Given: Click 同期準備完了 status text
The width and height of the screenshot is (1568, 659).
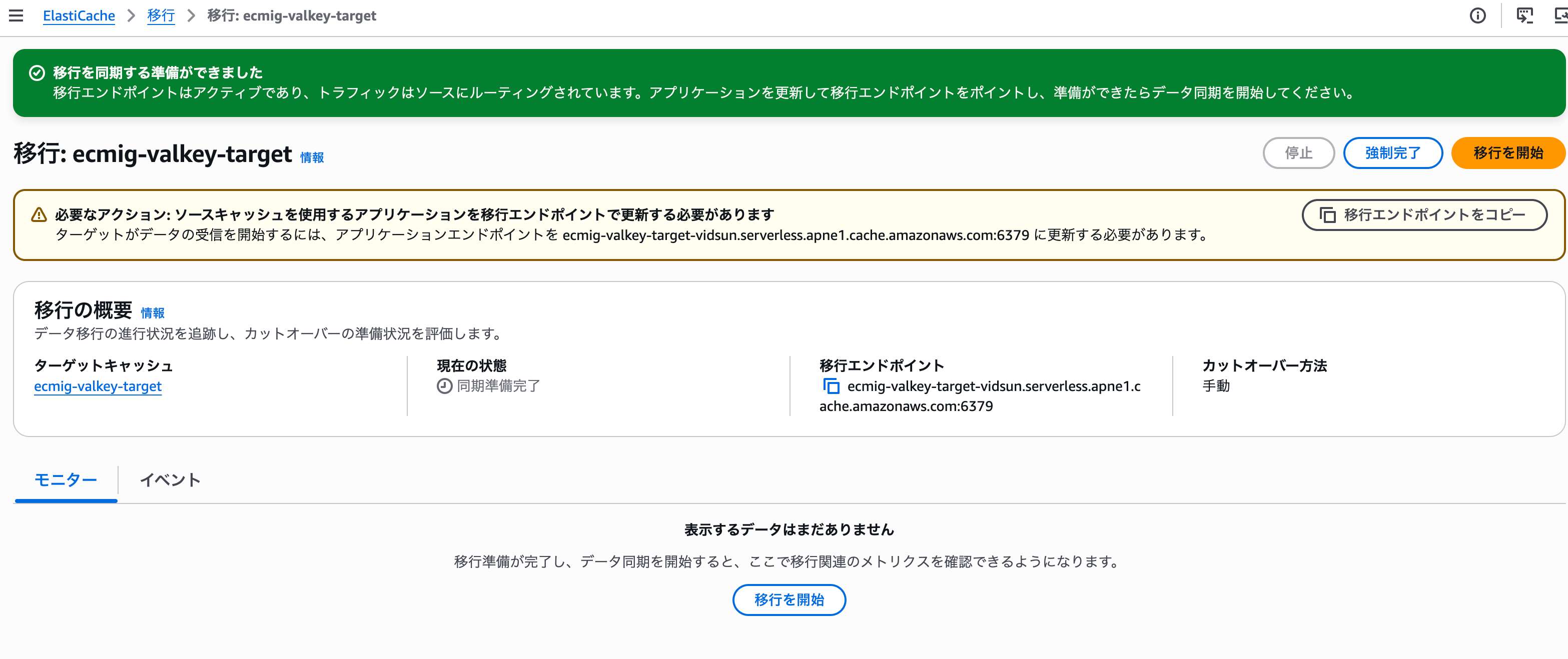Looking at the screenshot, I should 498,386.
